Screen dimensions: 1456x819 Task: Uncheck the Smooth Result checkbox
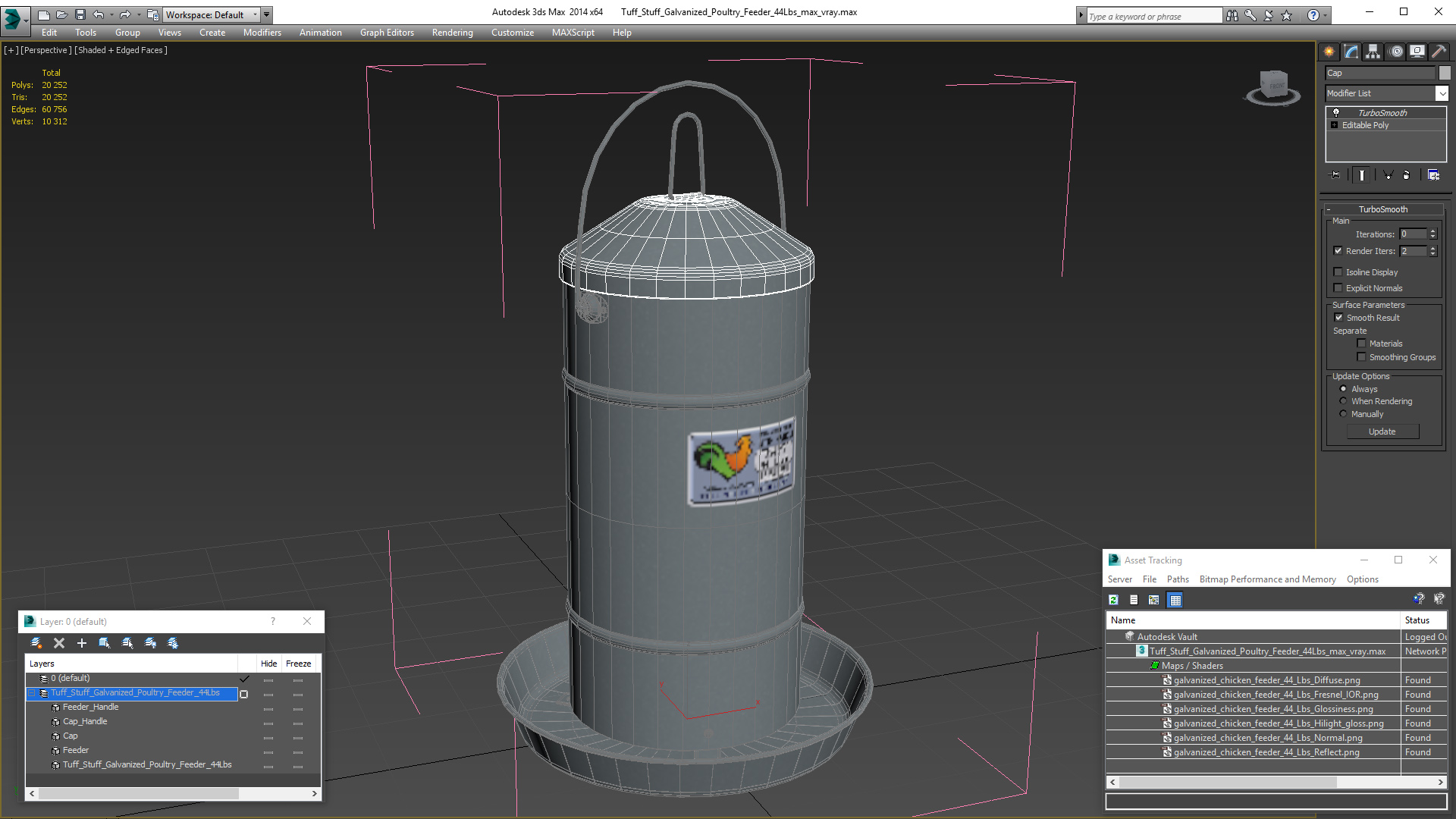[x=1338, y=318]
